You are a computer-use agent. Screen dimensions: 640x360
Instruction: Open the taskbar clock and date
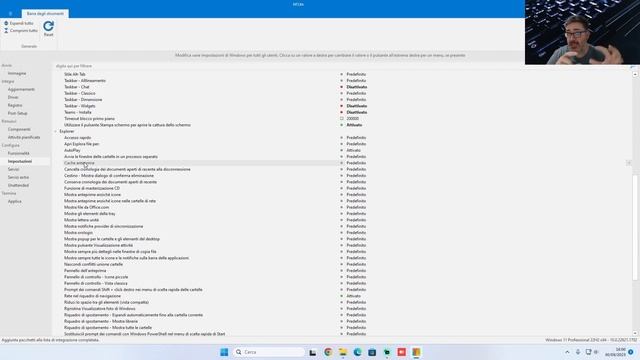click(616, 352)
